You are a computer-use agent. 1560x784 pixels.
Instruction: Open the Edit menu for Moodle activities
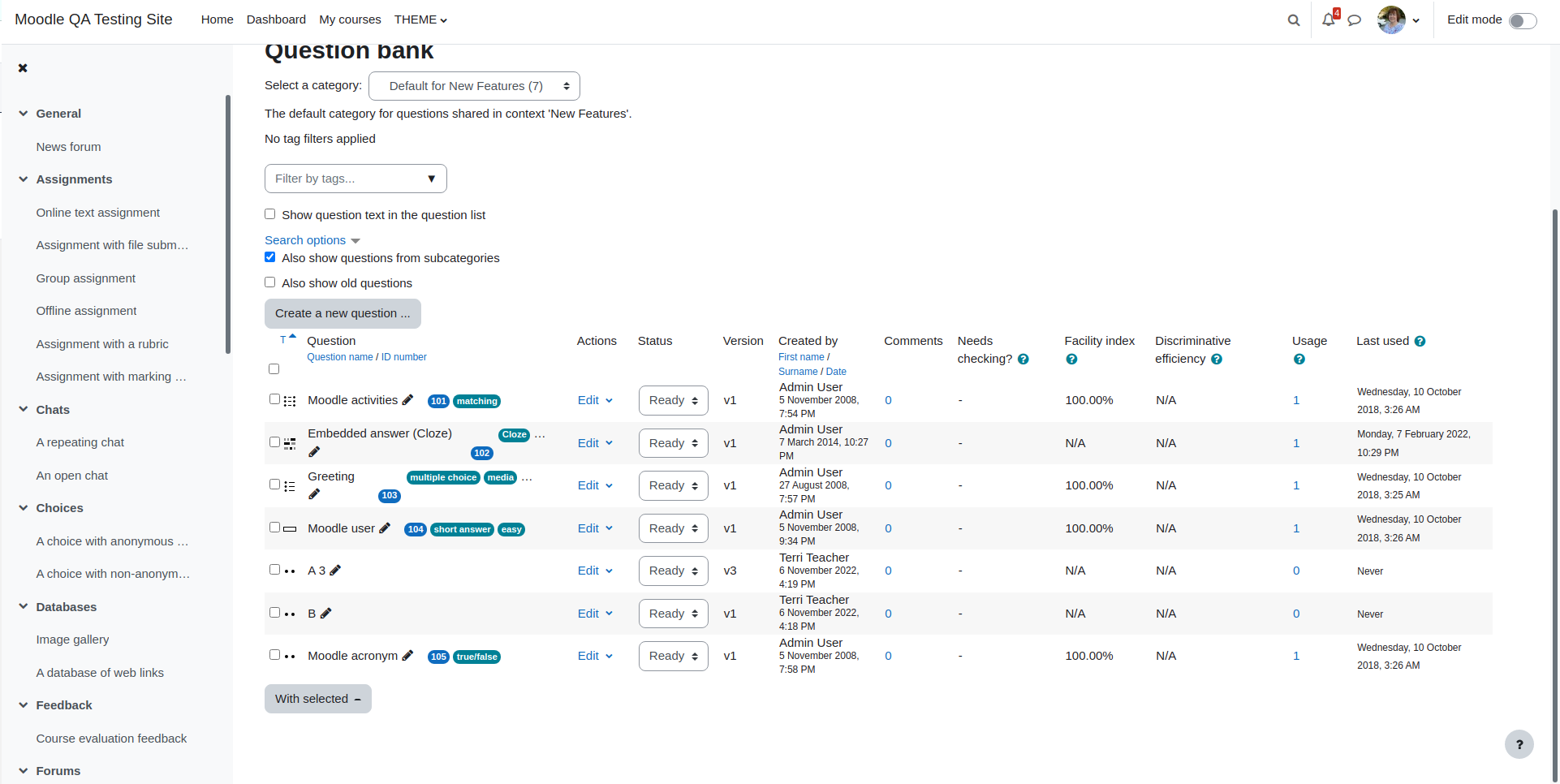[595, 400]
